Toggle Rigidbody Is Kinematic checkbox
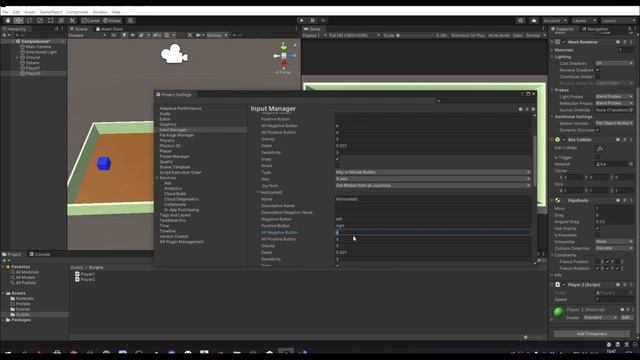 598,235
